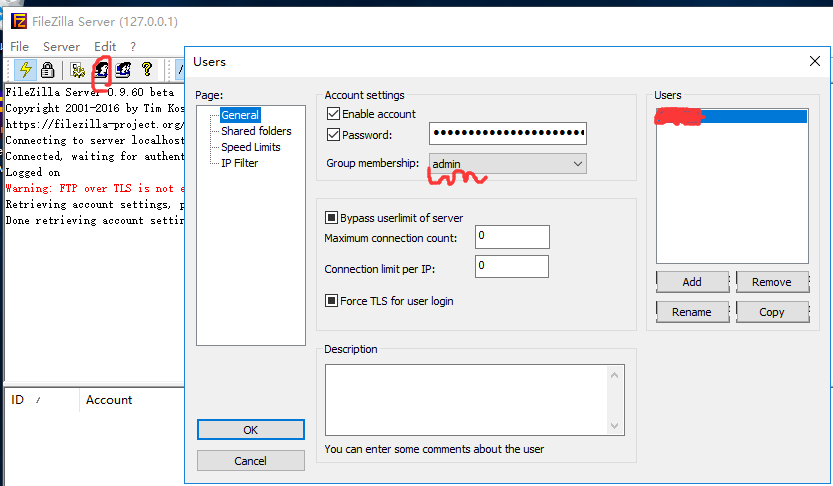
Task: Open the Users dialog toolbar icon
Action: pyautogui.click(x=101, y=70)
